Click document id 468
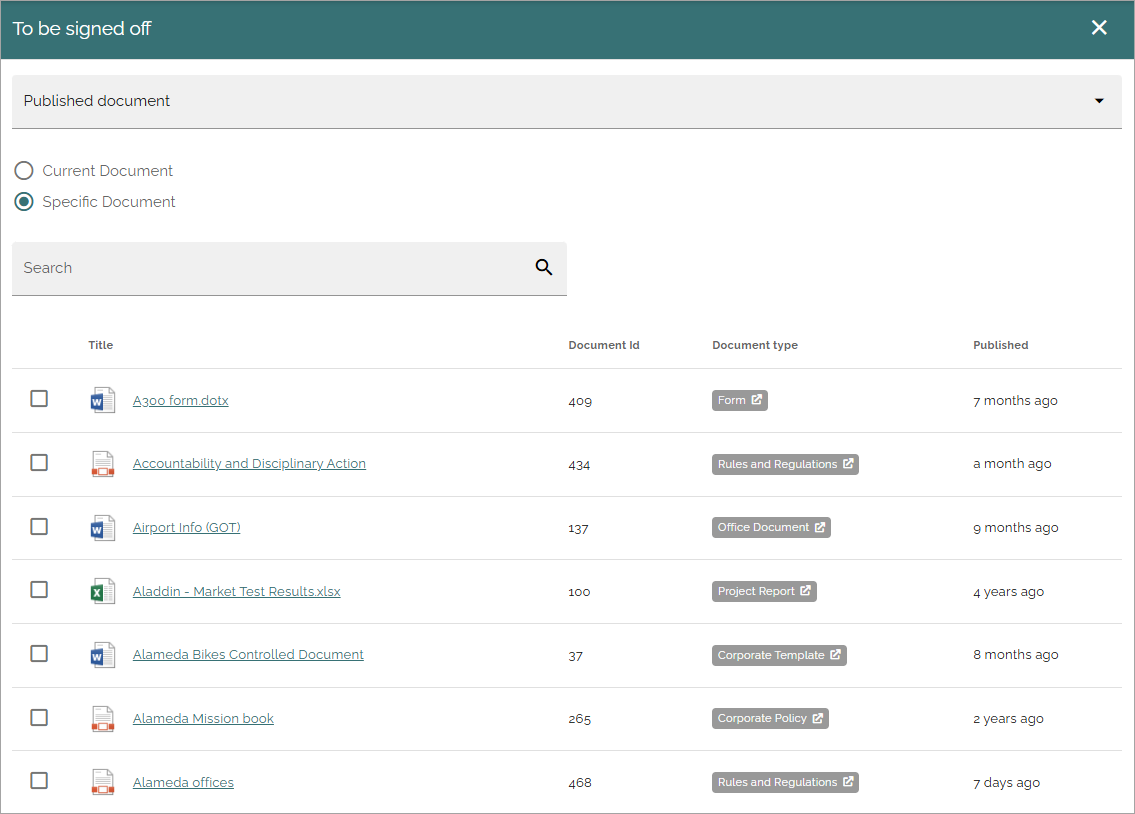 point(580,783)
